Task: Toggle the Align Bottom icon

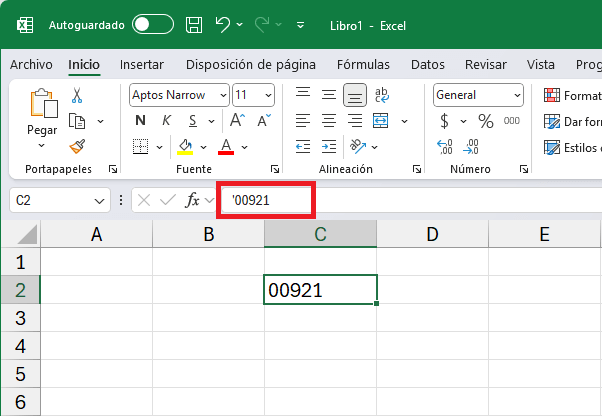Action: point(355,95)
